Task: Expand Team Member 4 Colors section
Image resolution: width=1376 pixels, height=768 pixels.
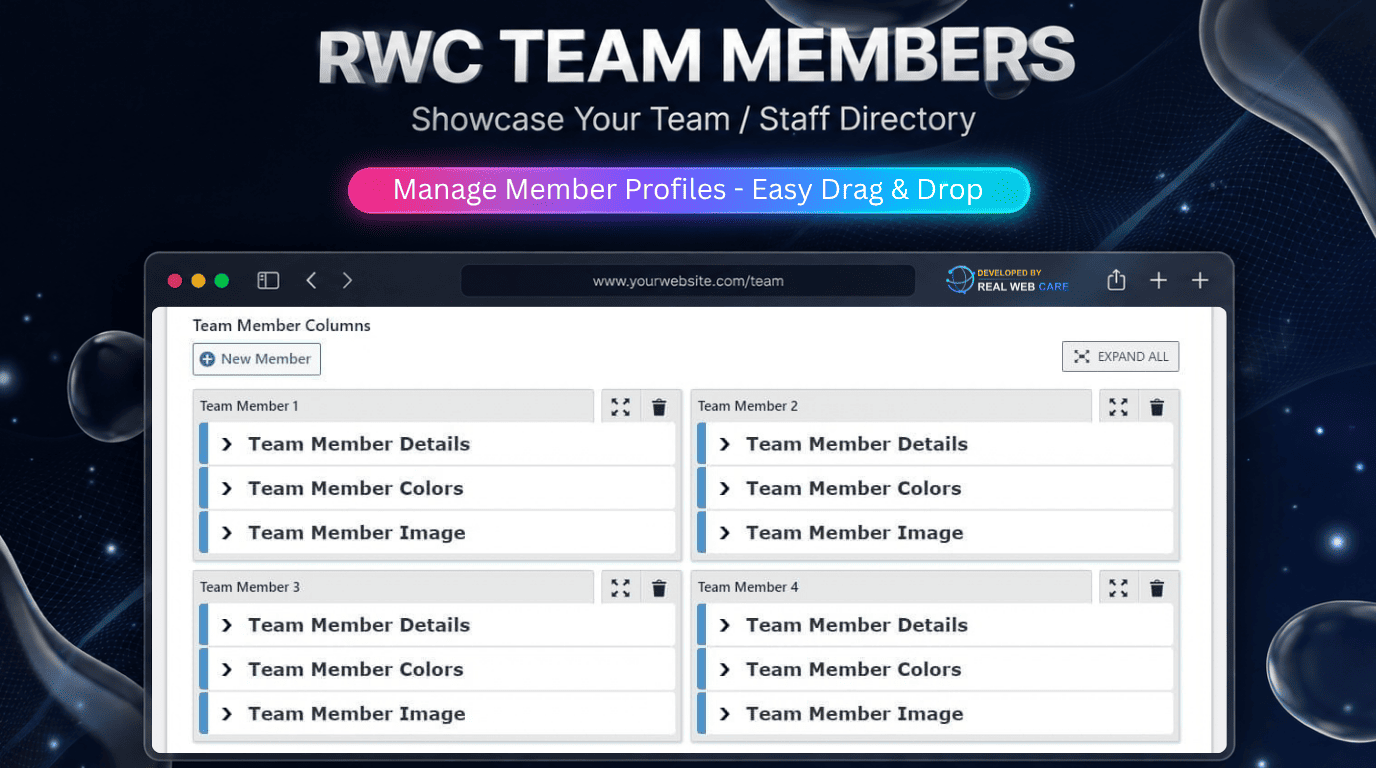Action: coord(935,669)
